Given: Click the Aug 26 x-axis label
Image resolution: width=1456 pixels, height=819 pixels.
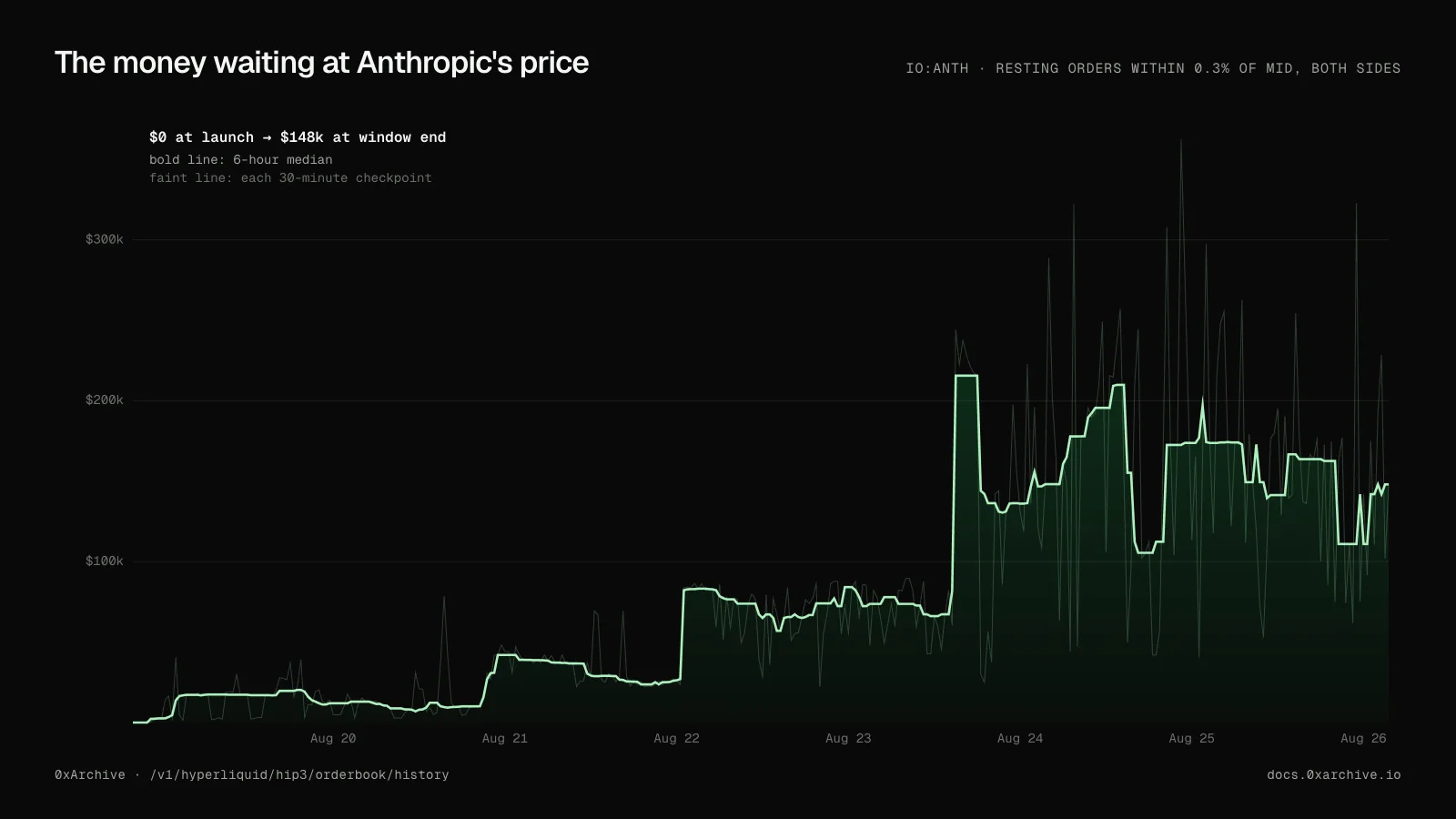Looking at the screenshot, I should tap(1363, 738).
